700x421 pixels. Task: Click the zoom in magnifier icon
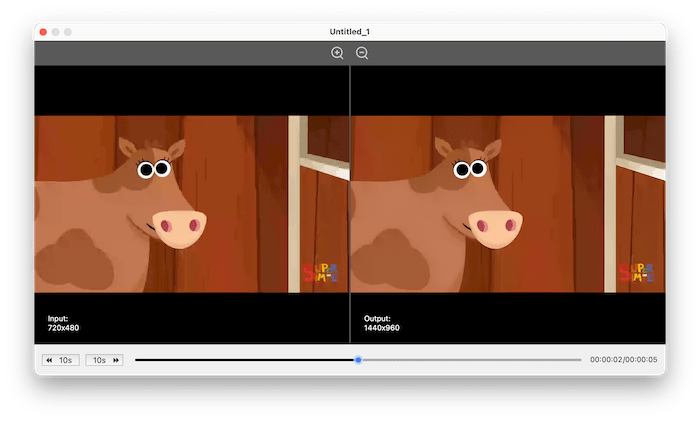pyautogui.click(x=337, y=53)
